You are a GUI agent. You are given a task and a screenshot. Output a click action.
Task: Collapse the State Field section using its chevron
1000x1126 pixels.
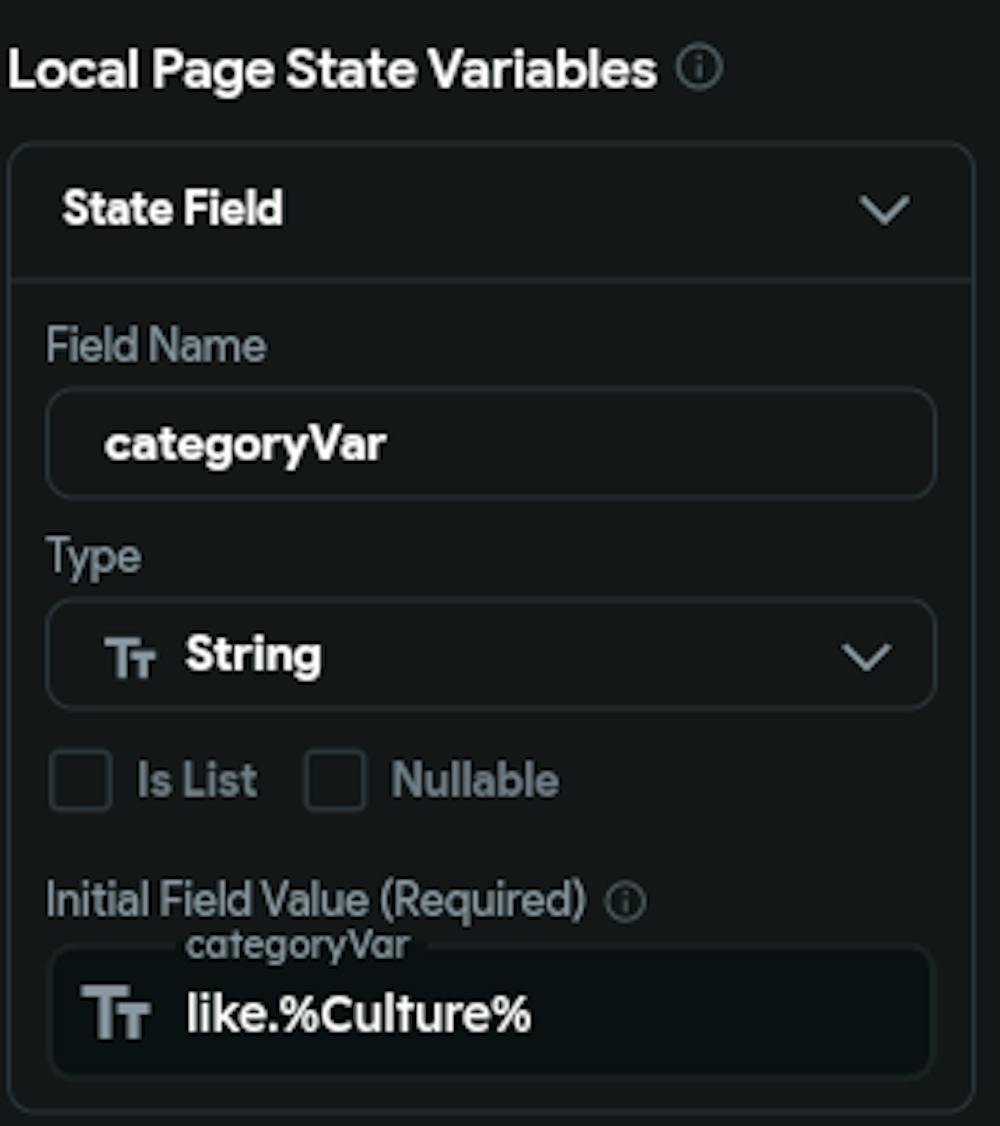pos(885,209)
